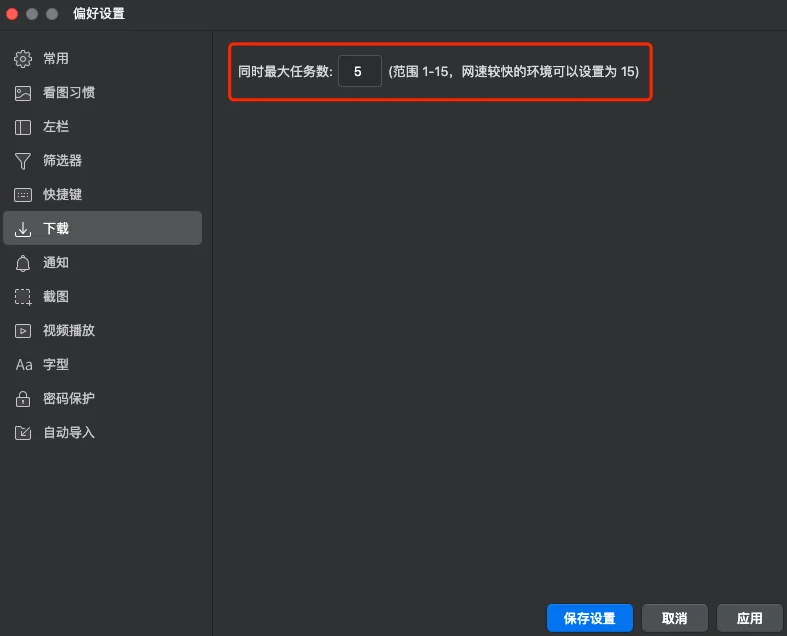Viewport: 787px width, 636px height.
Task: Select the 截图 screenshot icon
Action: click(x=23, y=297)
